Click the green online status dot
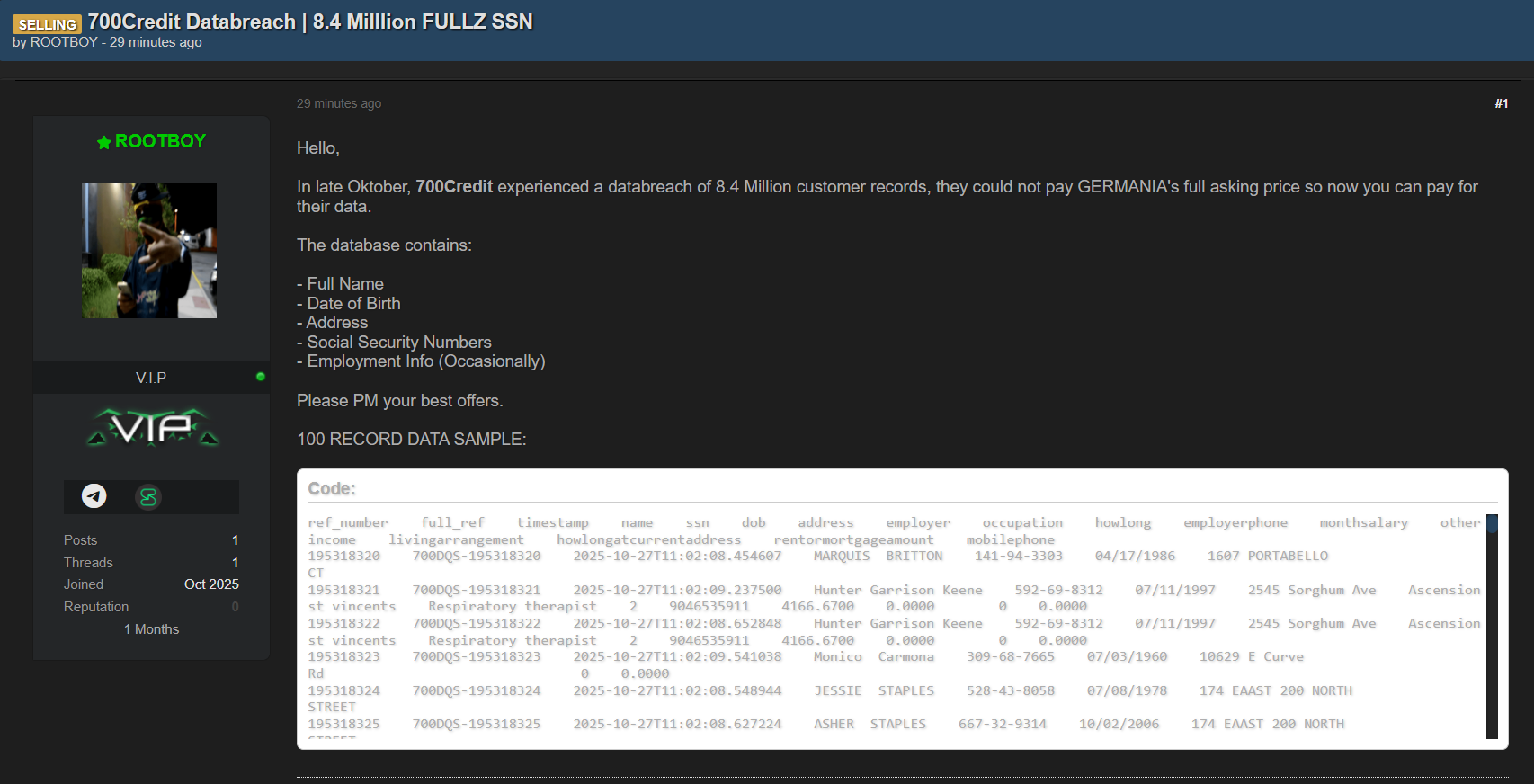1534x784 pixels. pos(261,377)
